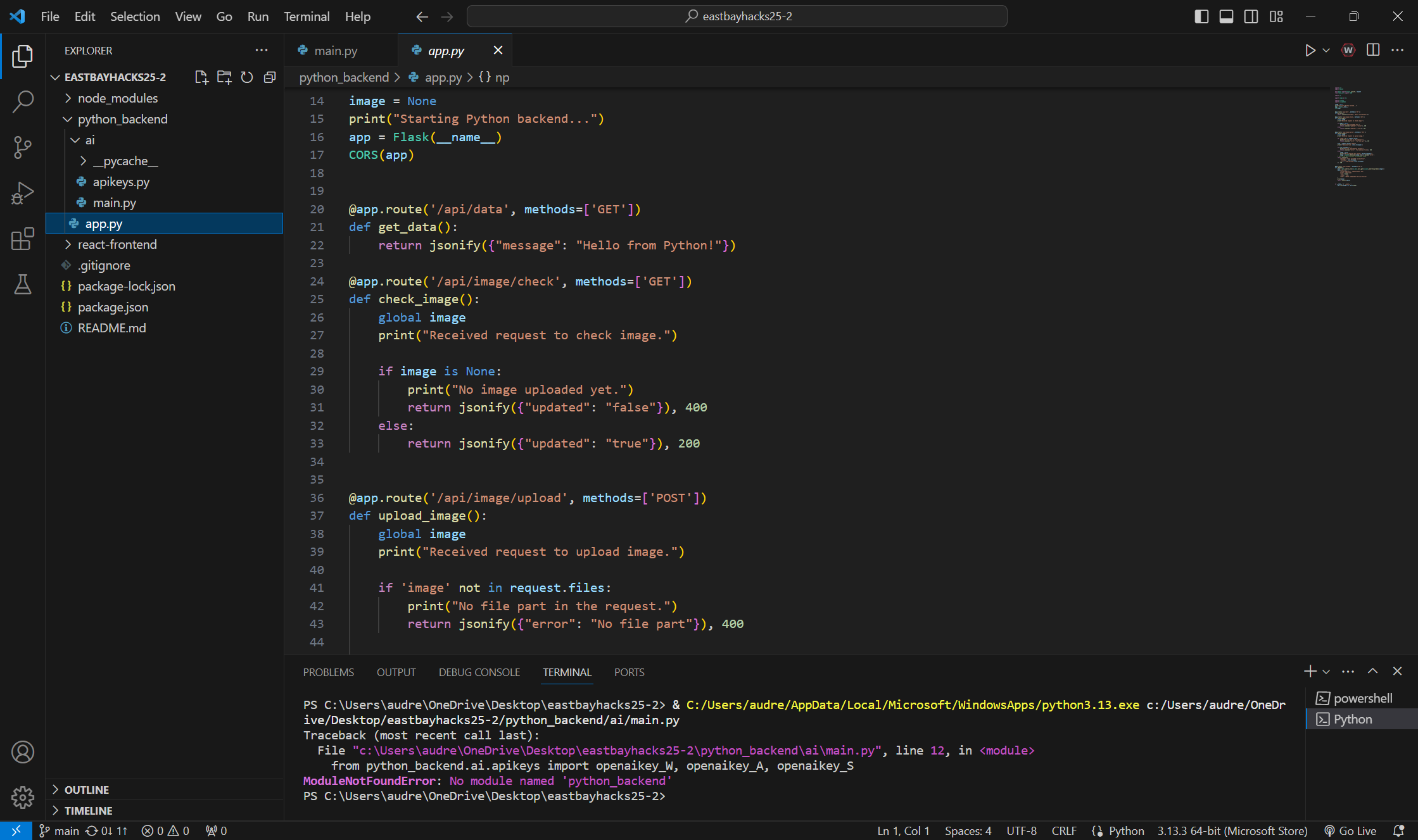Open the Testing flask icon

pos(22,284)
